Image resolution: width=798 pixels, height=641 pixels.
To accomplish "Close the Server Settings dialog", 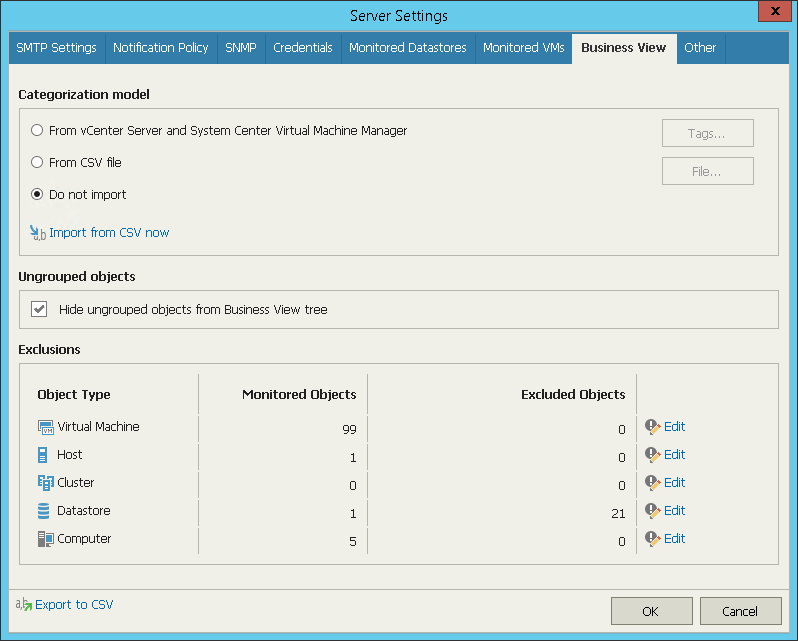I will [x=775, y=11].
